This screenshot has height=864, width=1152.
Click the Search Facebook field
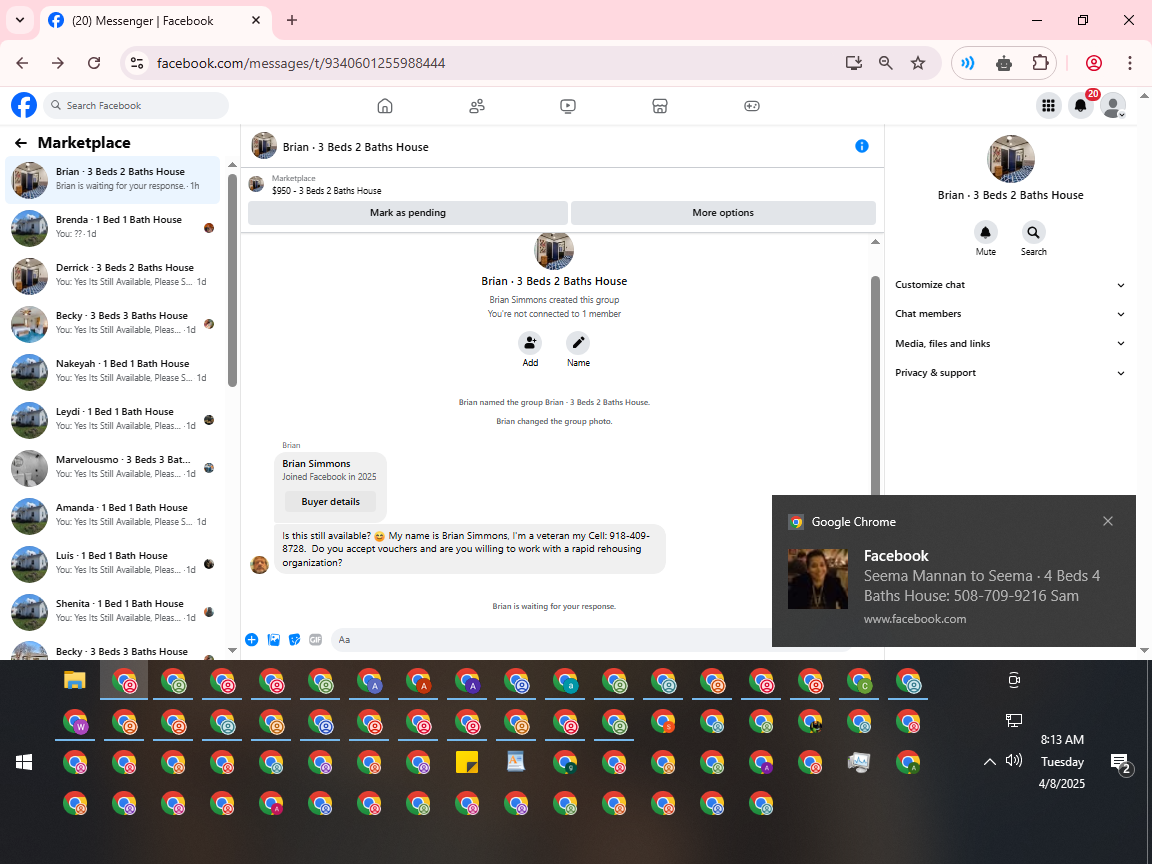(x=136, y=106)
